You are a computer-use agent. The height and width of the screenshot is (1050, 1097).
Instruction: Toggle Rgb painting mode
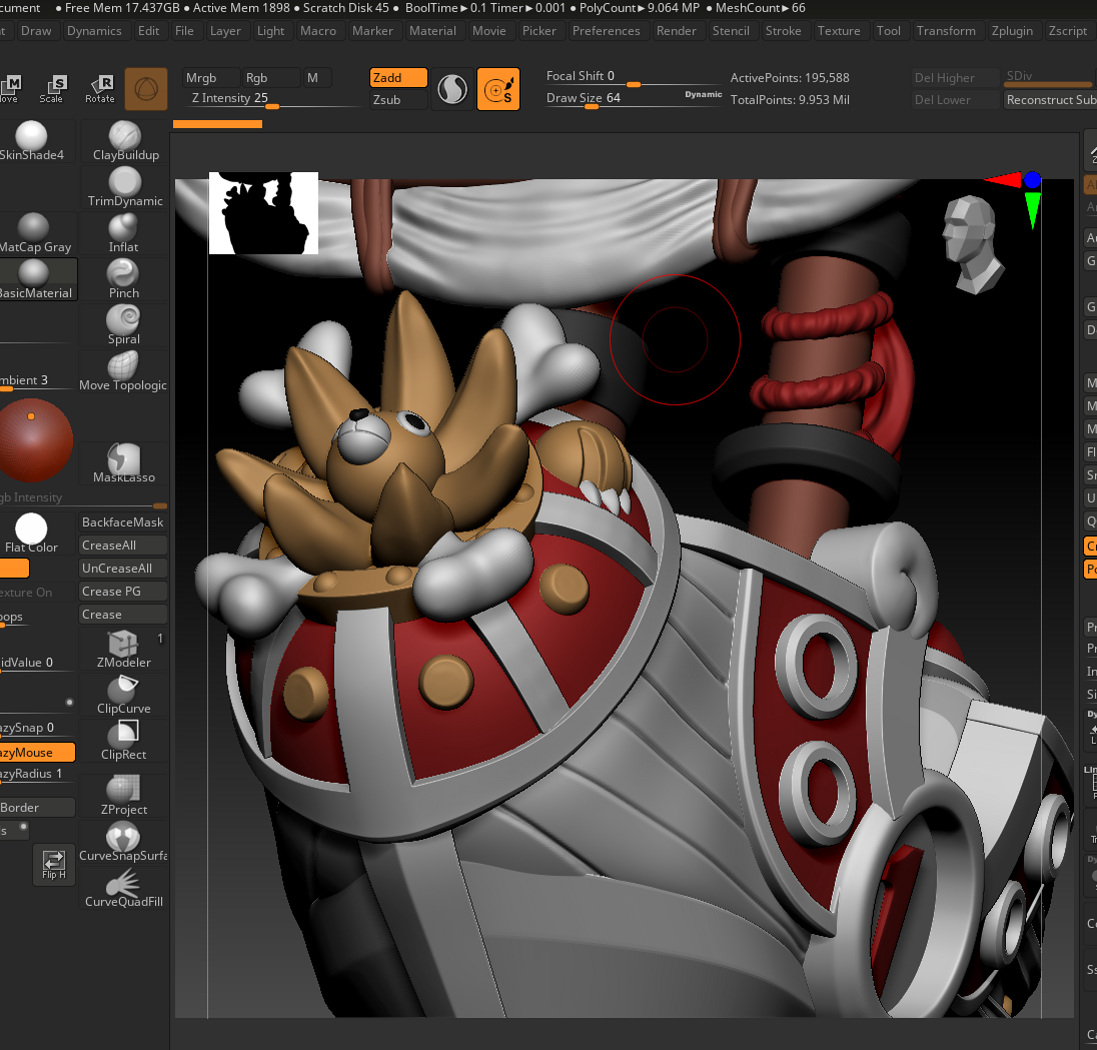tap(271, 78)
